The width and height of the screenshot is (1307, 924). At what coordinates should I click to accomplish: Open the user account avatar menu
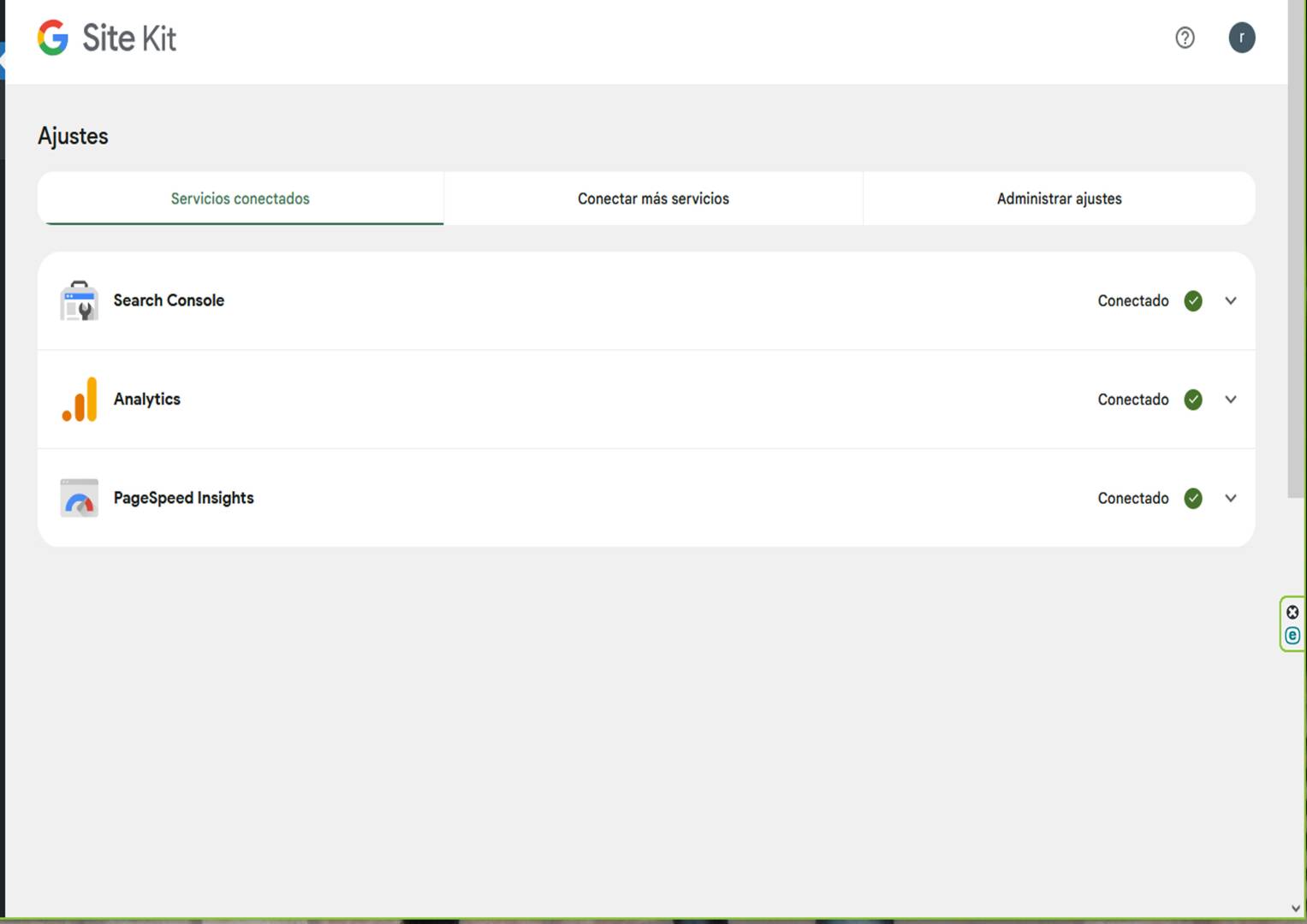coord(1242,38)
